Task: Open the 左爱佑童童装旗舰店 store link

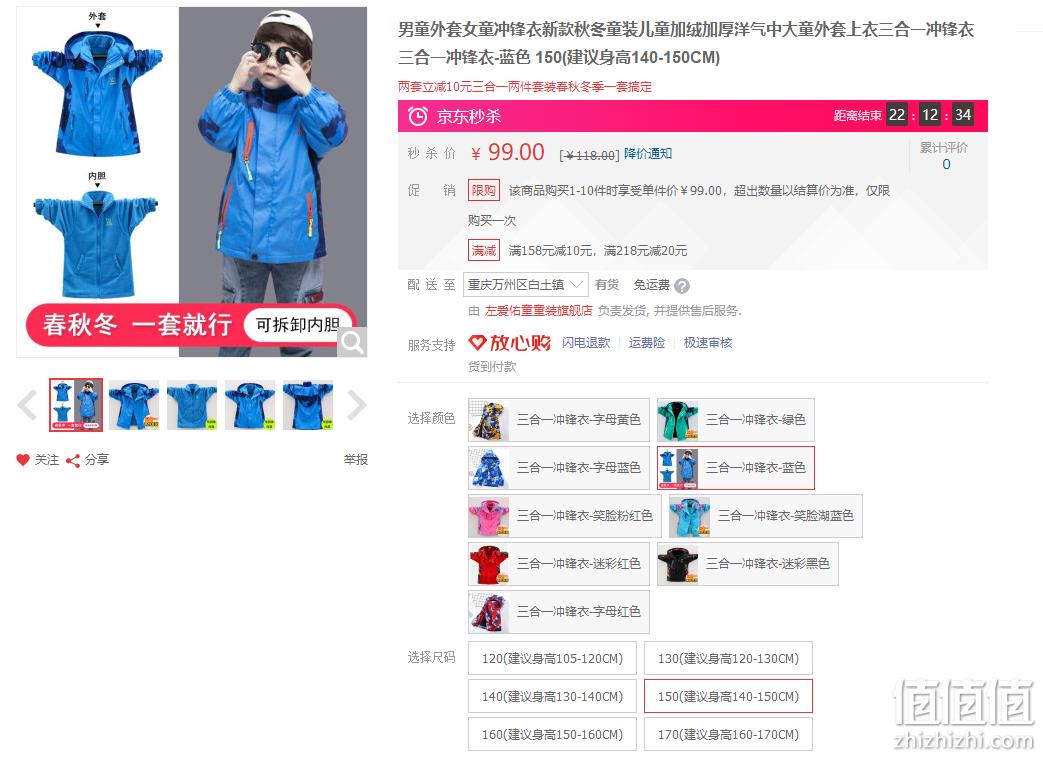Action: click(539, 311)
